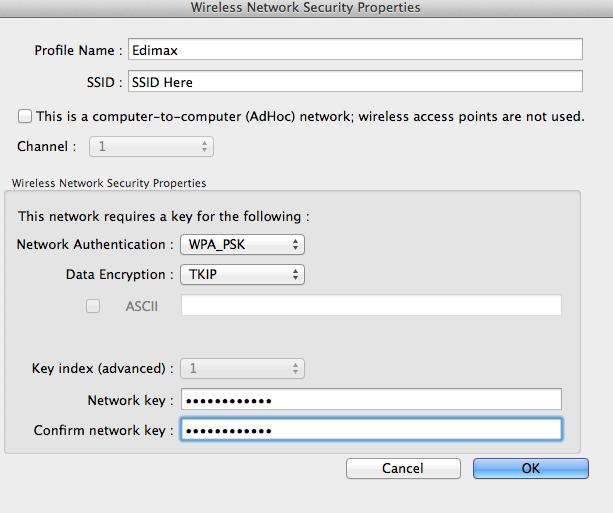Focus the Network key password field
Screen dimensions: 613x513
coord(371,399)
